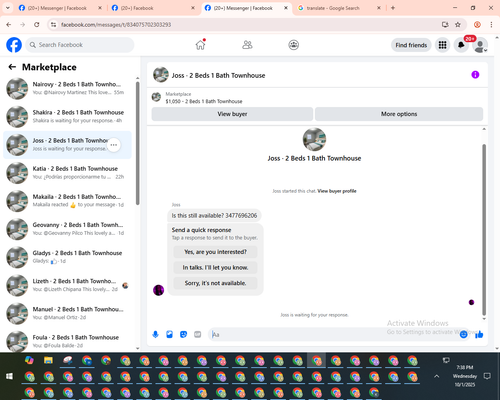Click the site information icon
500x400 pixels.
53,25
